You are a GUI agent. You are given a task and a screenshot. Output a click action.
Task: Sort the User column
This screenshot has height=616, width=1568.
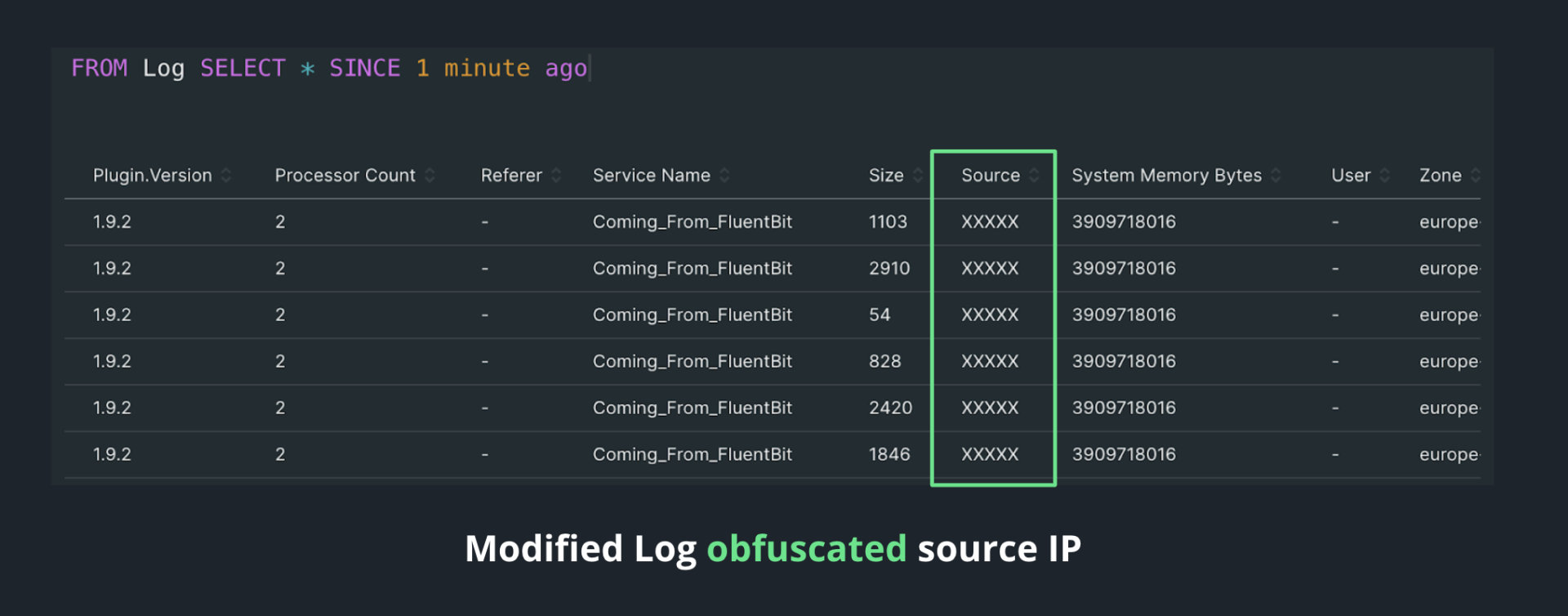(x=1383, y=175)
